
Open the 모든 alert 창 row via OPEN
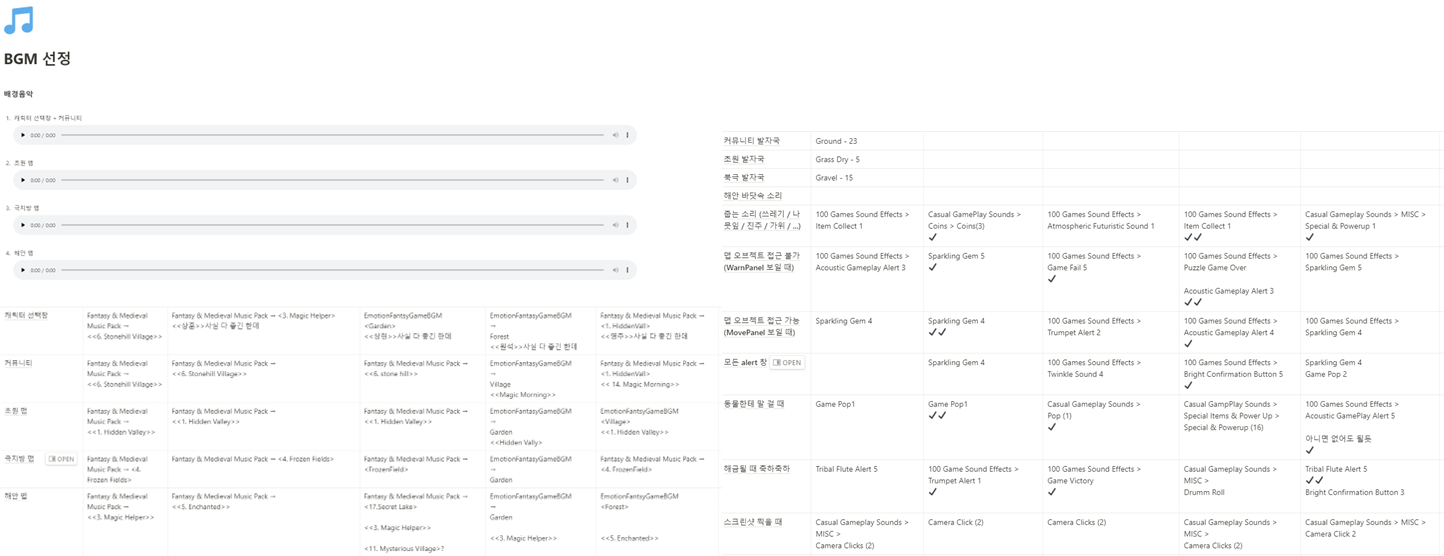pos(789,363)
